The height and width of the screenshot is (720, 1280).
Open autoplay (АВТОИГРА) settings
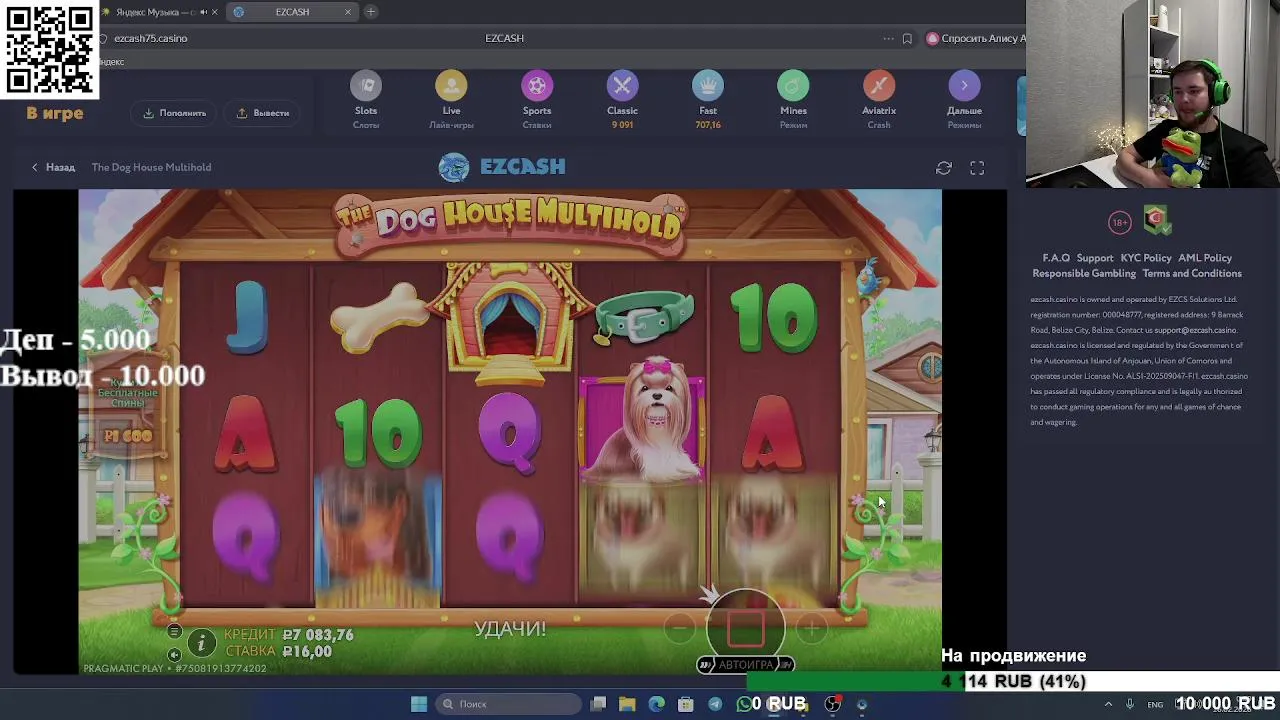click(745, 664)
